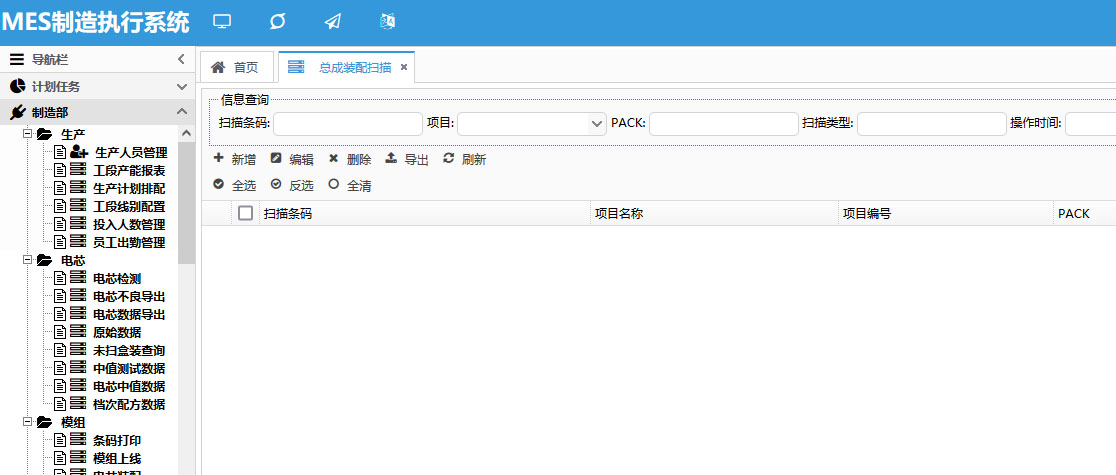Screen dimensions: 1116x475
Task: Collapse the 导航栏 sidebar panel
Action: pos(181,60)
